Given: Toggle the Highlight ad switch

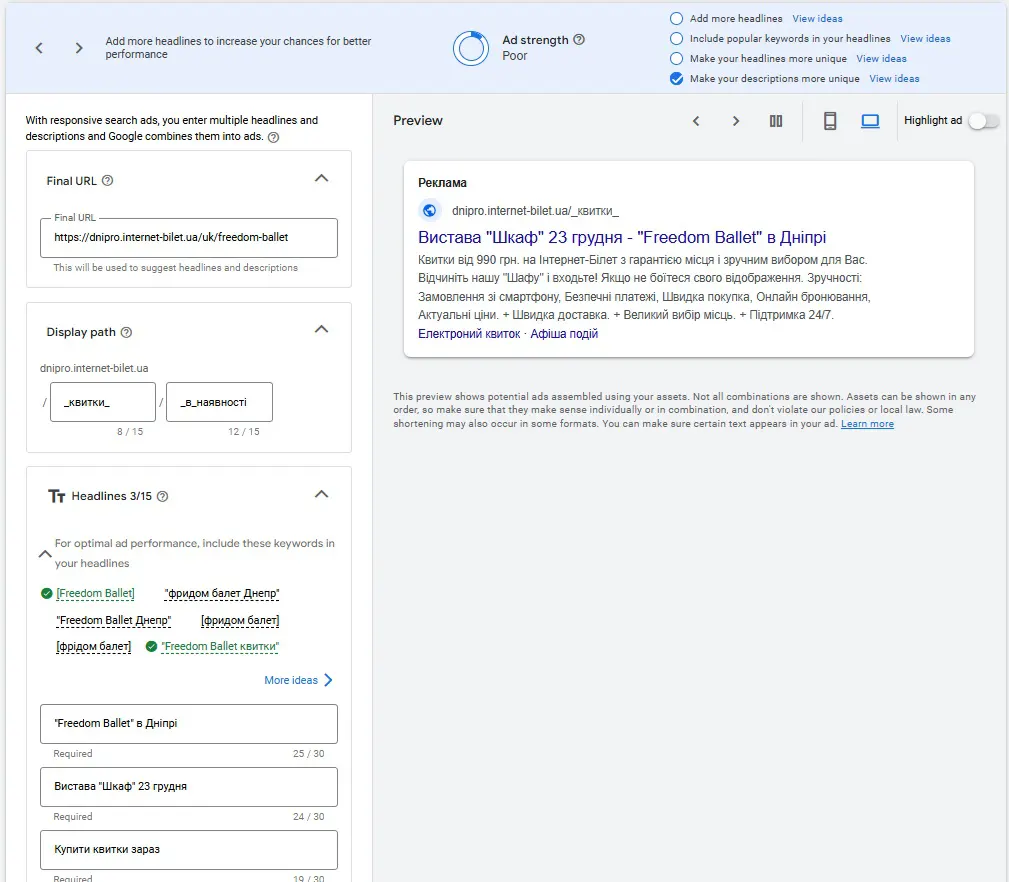Looking at the screenshot, I should (983, 121).
